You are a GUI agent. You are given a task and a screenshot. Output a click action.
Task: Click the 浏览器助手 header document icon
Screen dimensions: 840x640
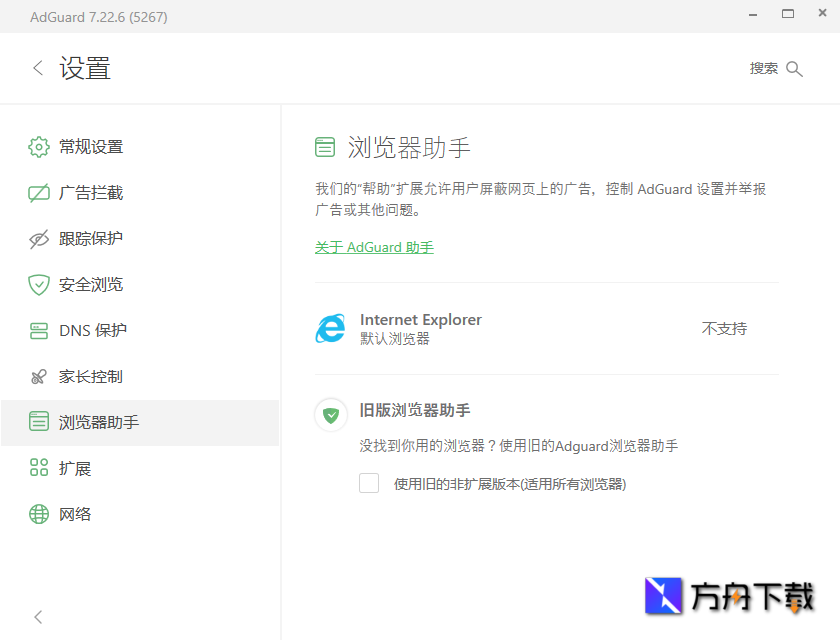coord(324,146)
